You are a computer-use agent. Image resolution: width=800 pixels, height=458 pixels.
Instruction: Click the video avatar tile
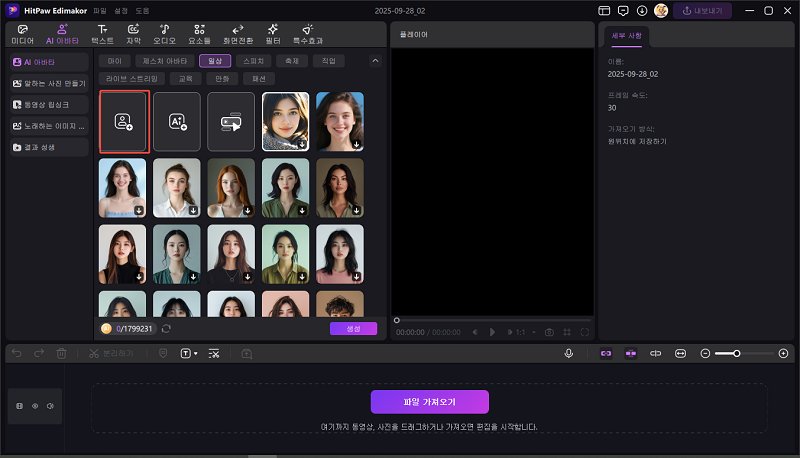231,122
